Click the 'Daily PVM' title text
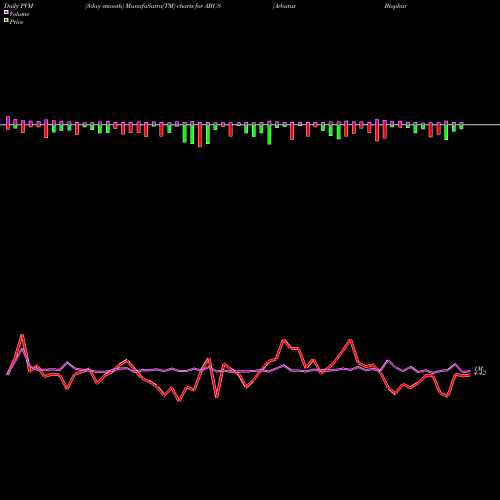500x500 pixels. coord(19,6)
